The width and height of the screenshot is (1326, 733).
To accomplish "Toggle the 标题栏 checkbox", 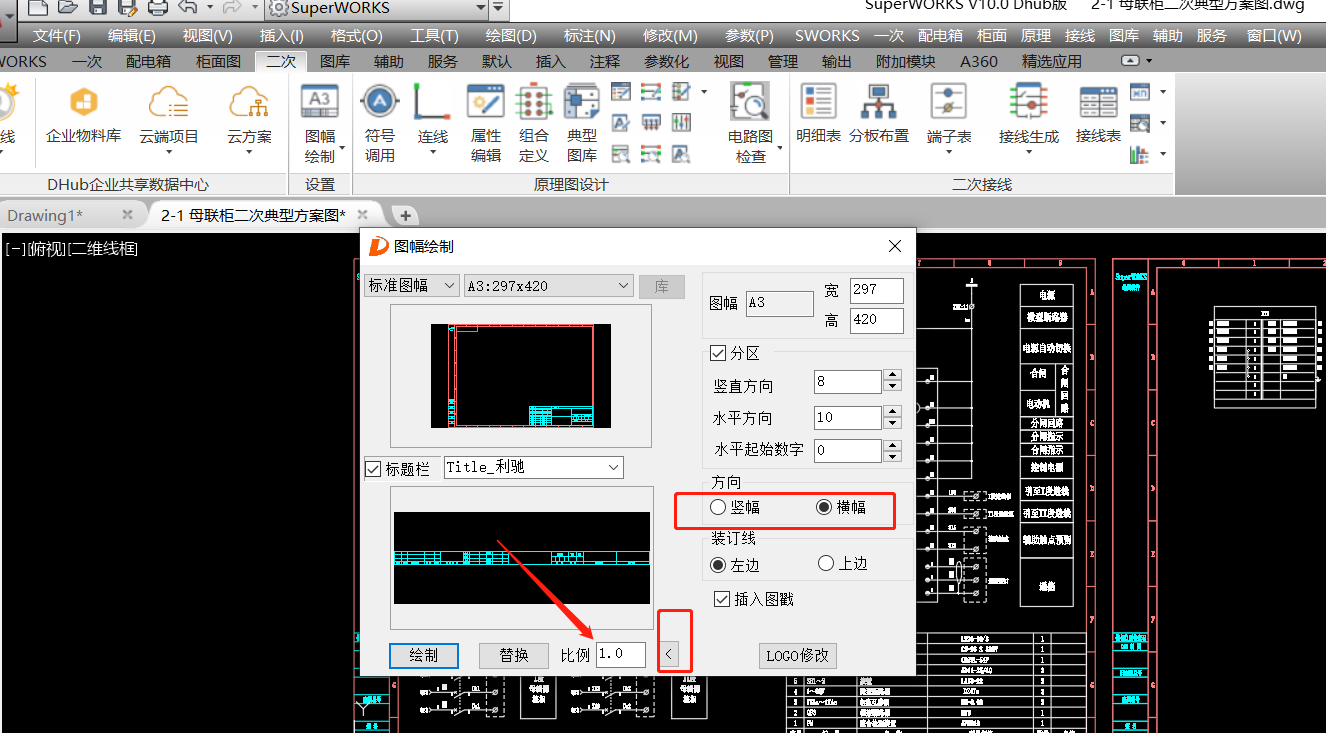I will pos(373,468).
